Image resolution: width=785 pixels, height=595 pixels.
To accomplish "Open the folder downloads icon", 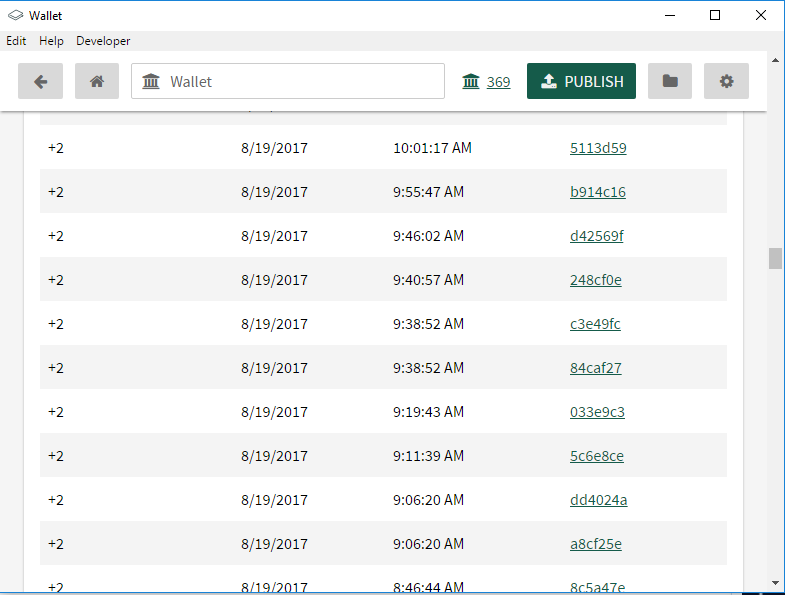I will tap(670, 81).
